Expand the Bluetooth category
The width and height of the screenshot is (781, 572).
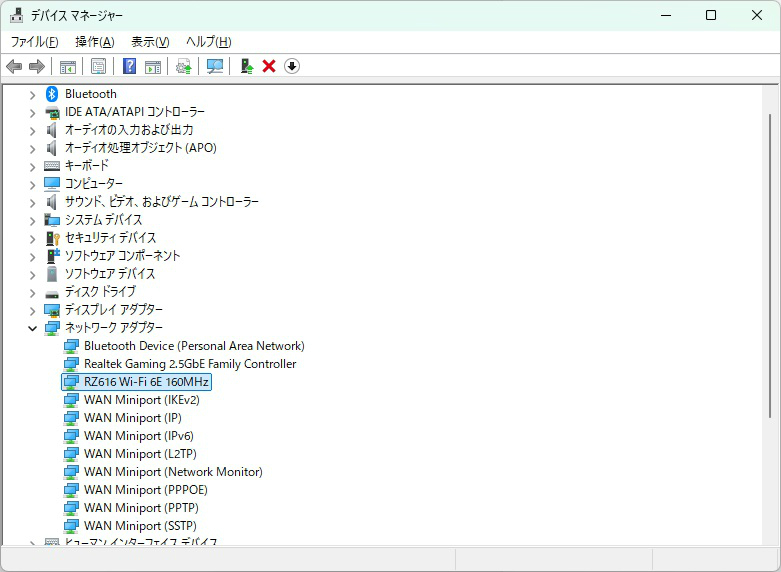pyautogui.click(x=32, y=94)
